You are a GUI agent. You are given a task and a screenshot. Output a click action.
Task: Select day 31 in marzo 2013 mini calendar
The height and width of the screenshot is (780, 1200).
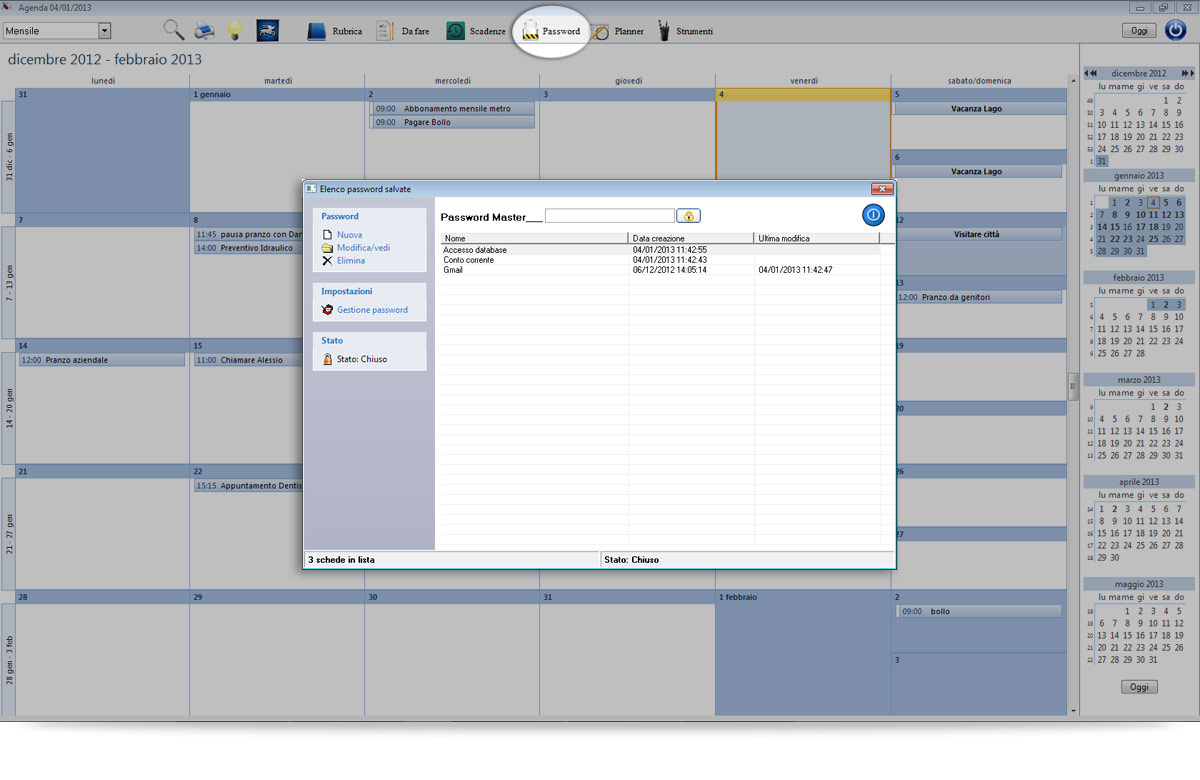point(1179,455)
